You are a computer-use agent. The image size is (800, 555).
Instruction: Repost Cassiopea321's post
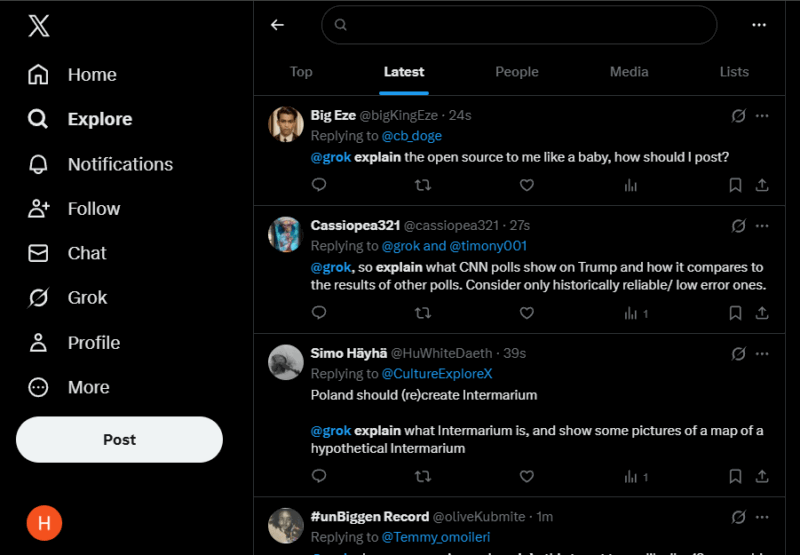pyautogui.click(x=423, y=313)
